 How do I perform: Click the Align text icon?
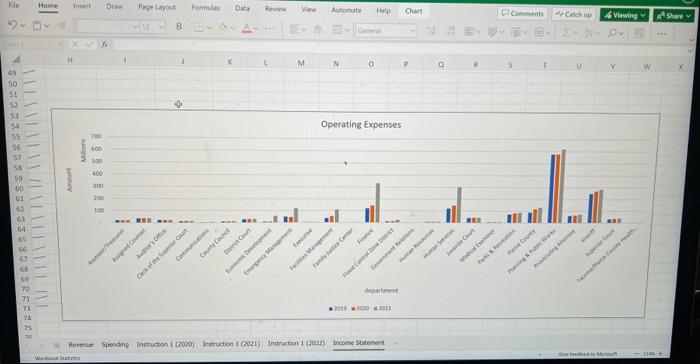point(294,29)
